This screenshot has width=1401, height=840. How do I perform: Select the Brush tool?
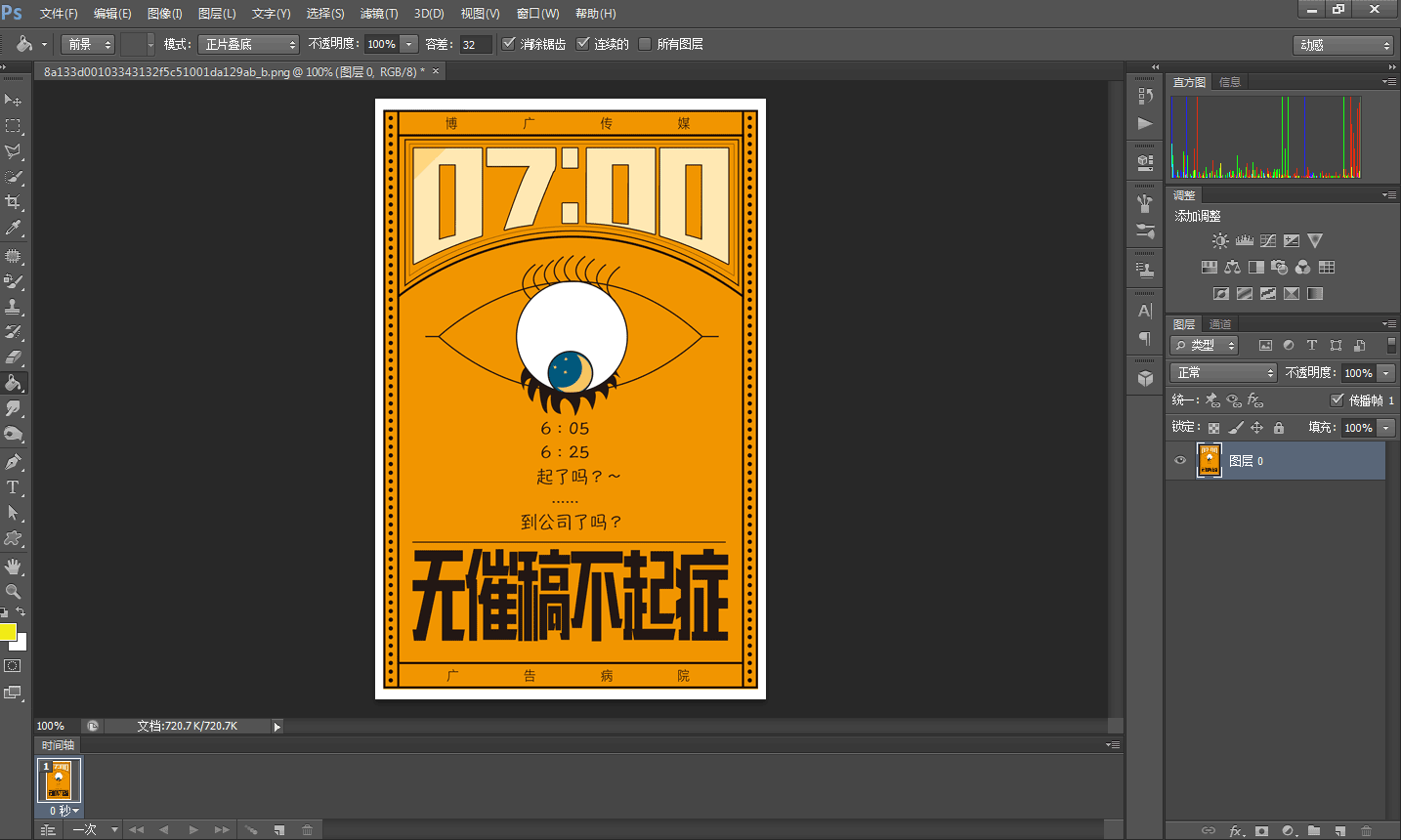pyautogui.click(x=13, y=281)
